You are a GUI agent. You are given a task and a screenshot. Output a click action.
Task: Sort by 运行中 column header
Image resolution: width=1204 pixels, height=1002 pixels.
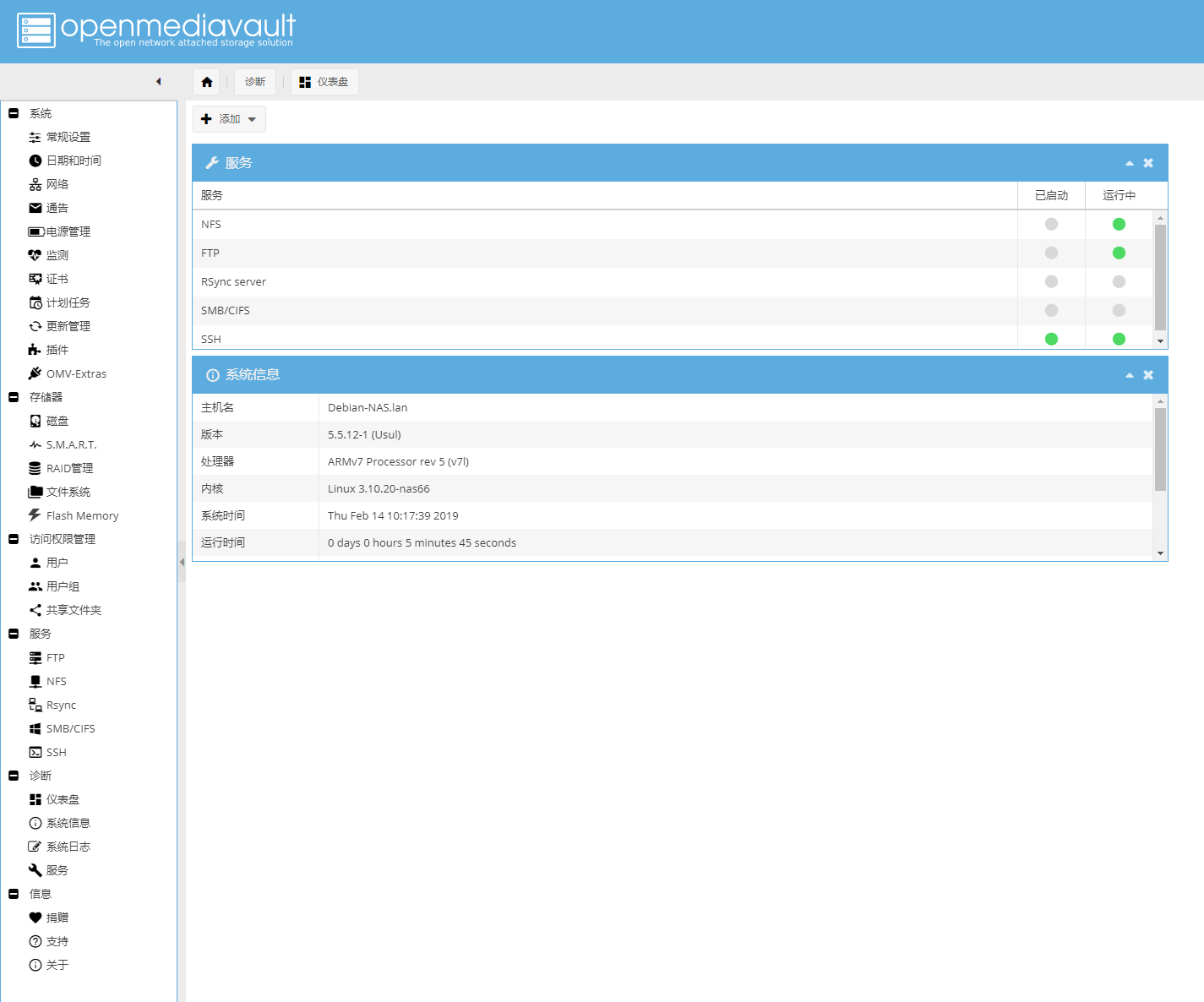click(1119, 195)
